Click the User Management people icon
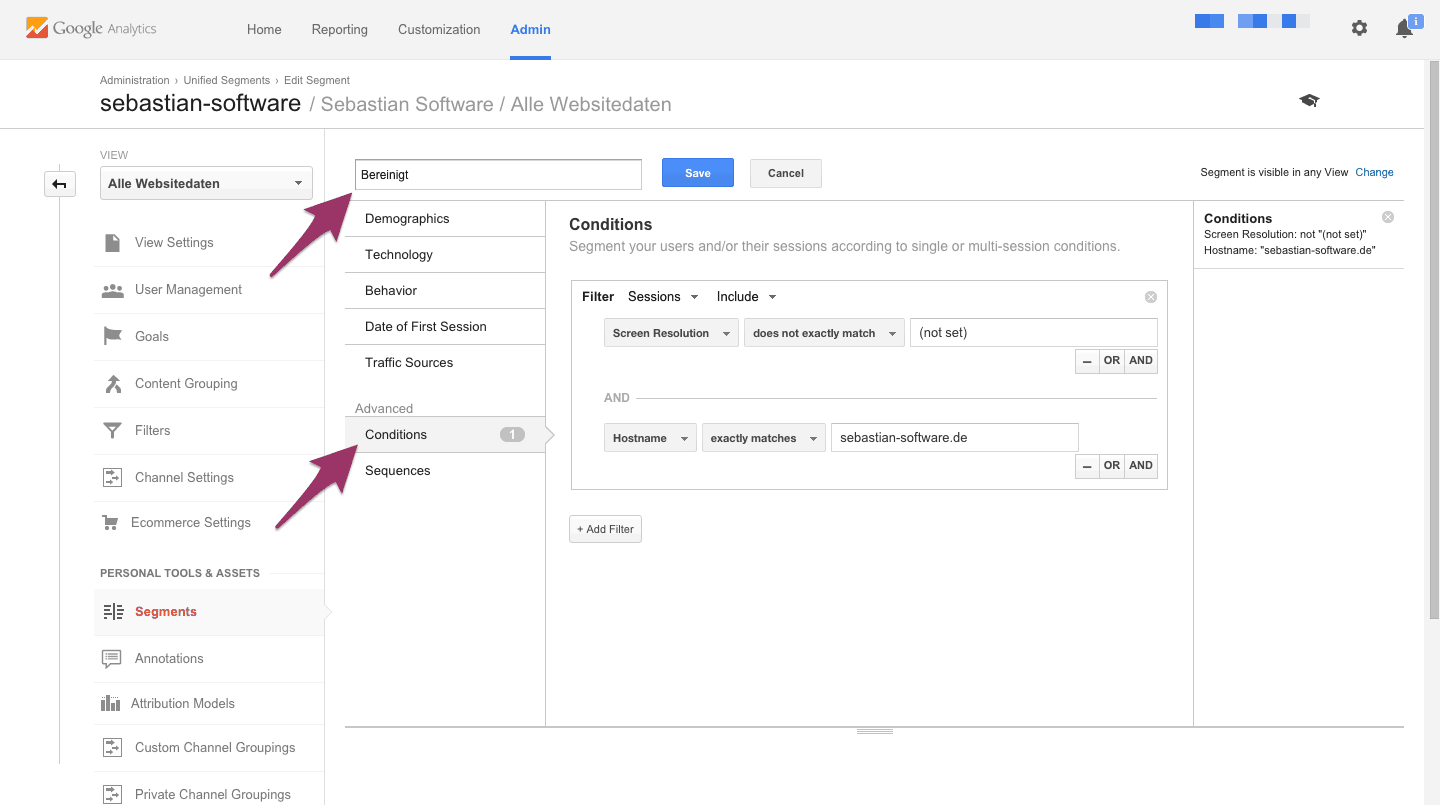 (113, 290)
